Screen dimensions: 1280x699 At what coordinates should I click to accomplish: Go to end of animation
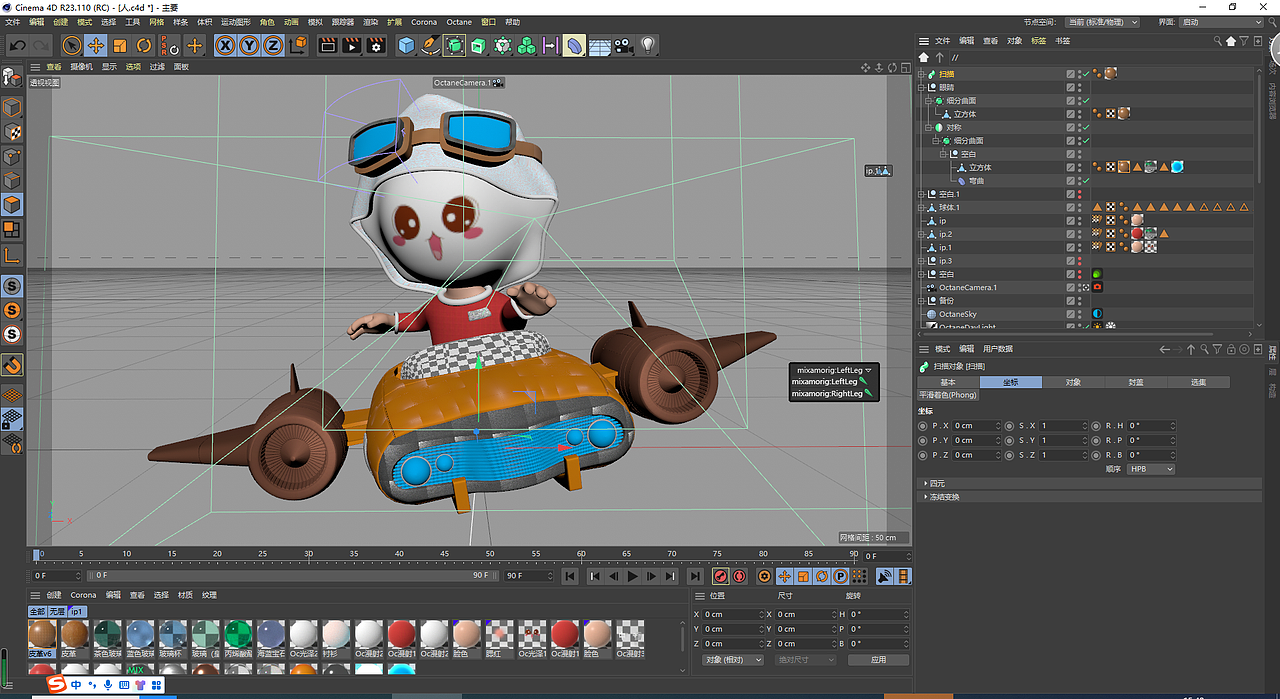(x=695, y=576)
